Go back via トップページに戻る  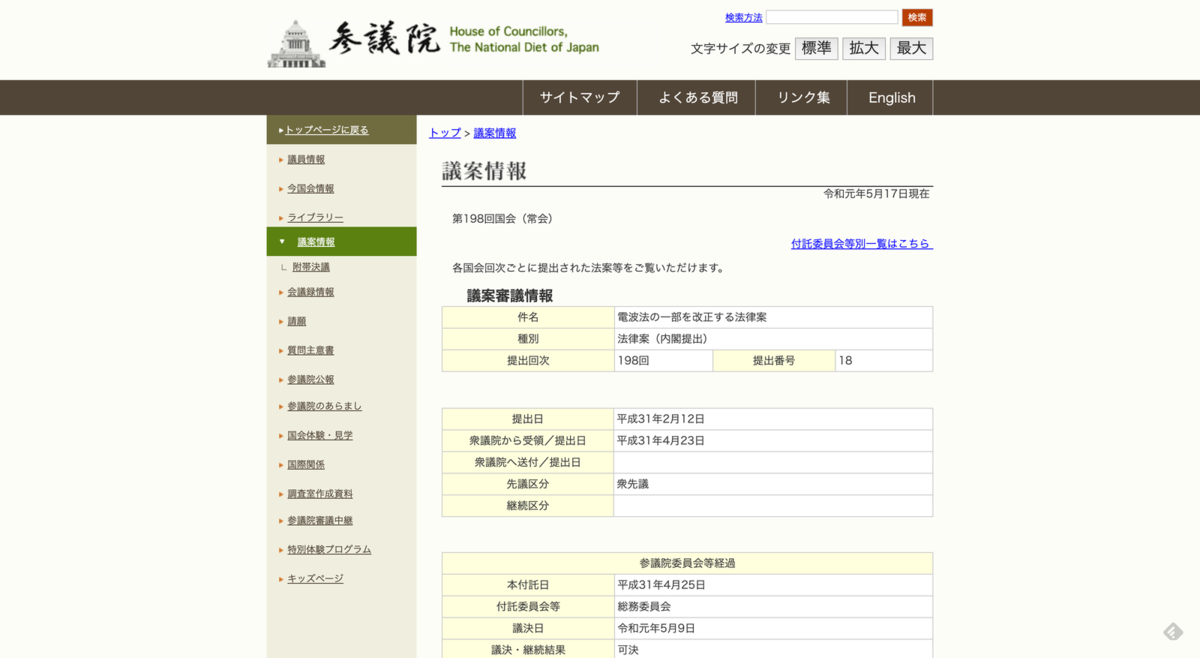[x=327, y=130]
